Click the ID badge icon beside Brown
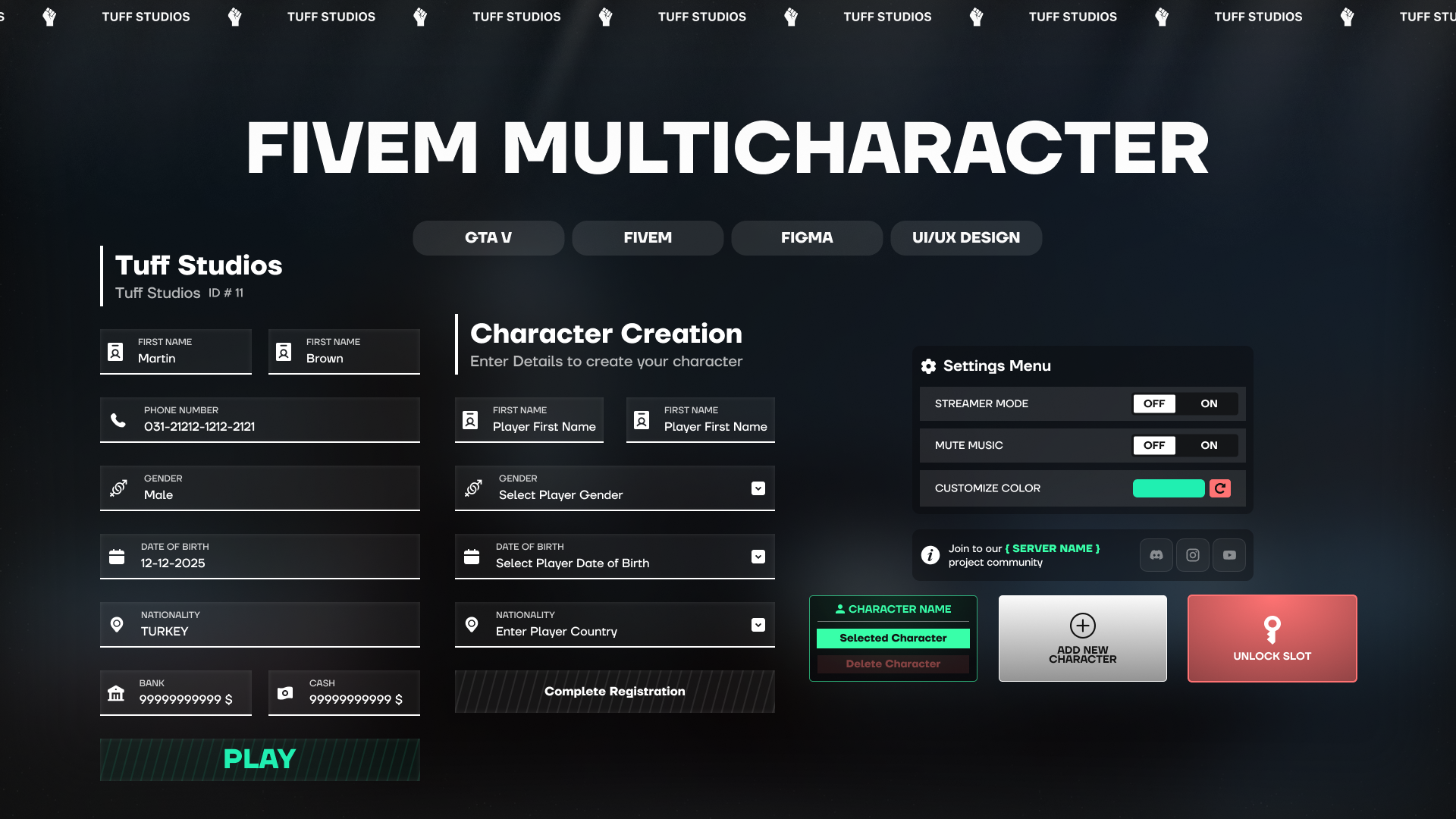 tap(284, 352)
